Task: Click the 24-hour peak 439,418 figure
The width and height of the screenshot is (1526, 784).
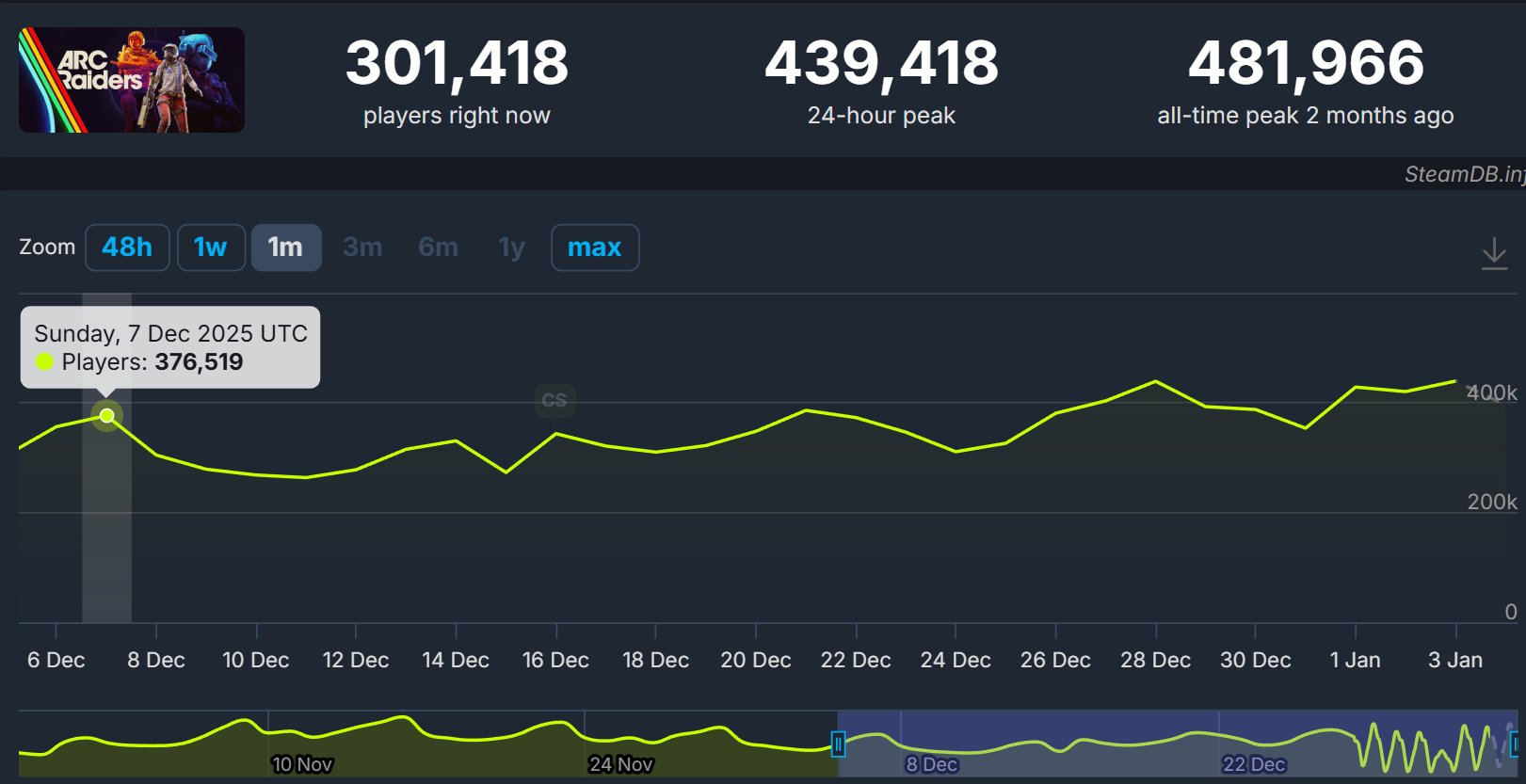Action: pyautogui.click(x=881, y=63)
